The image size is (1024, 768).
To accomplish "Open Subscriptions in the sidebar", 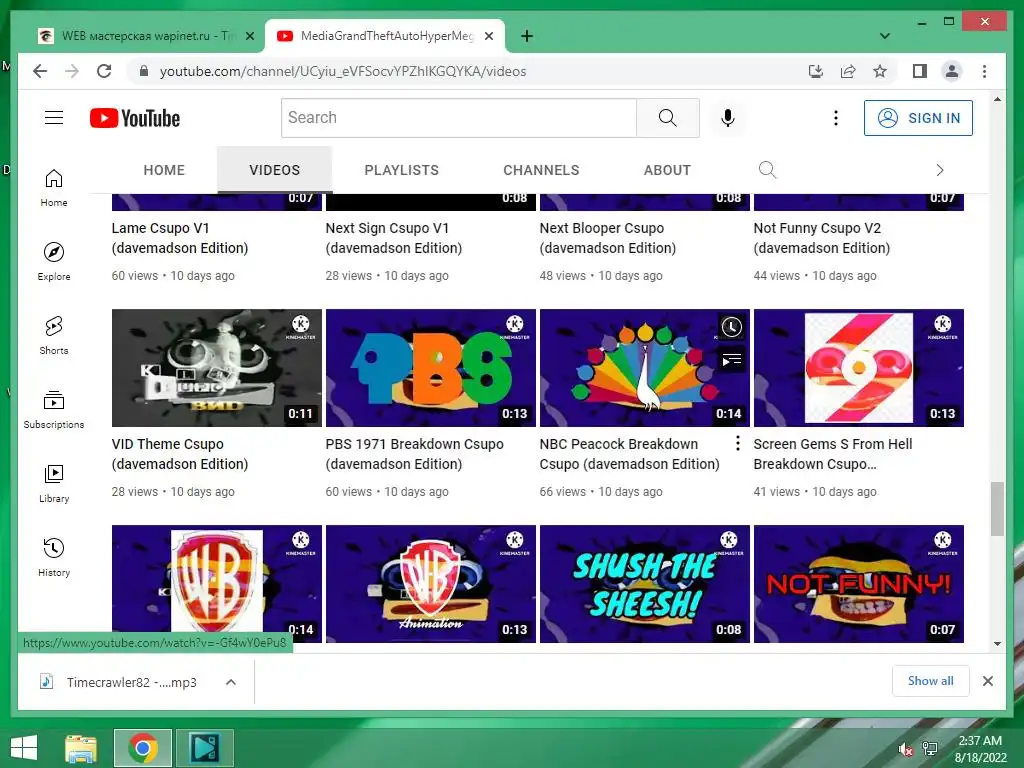I will 54,409.
